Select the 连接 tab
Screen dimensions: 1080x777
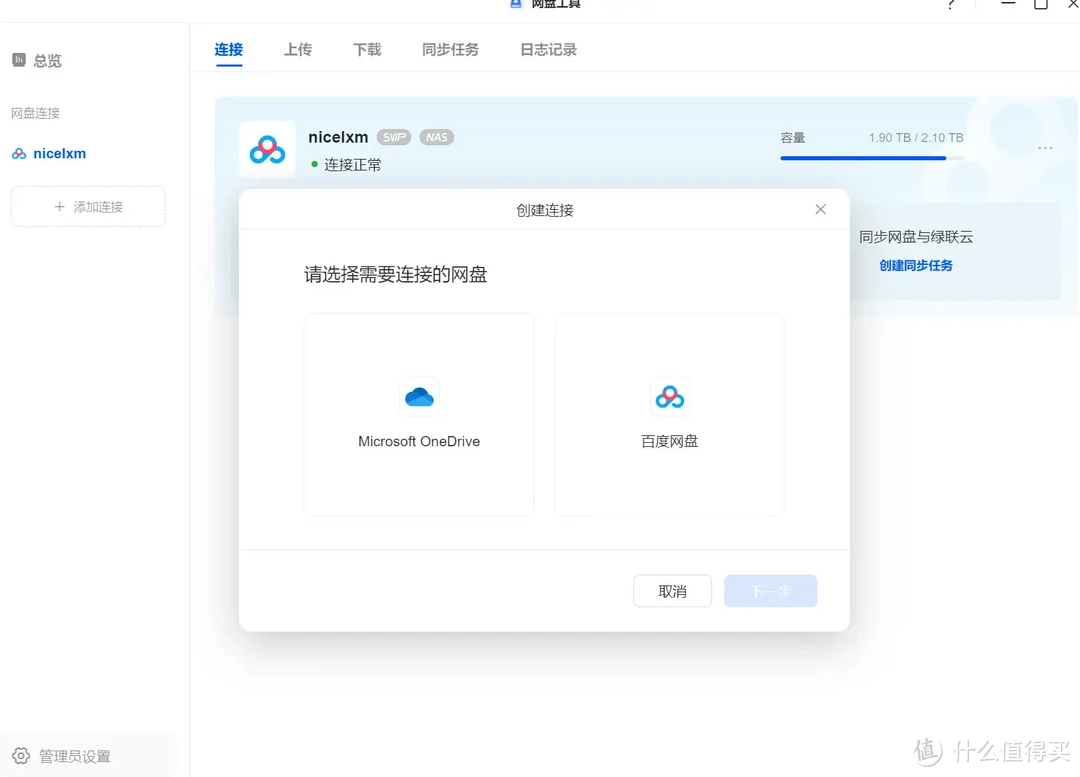(x=228, y=48)
